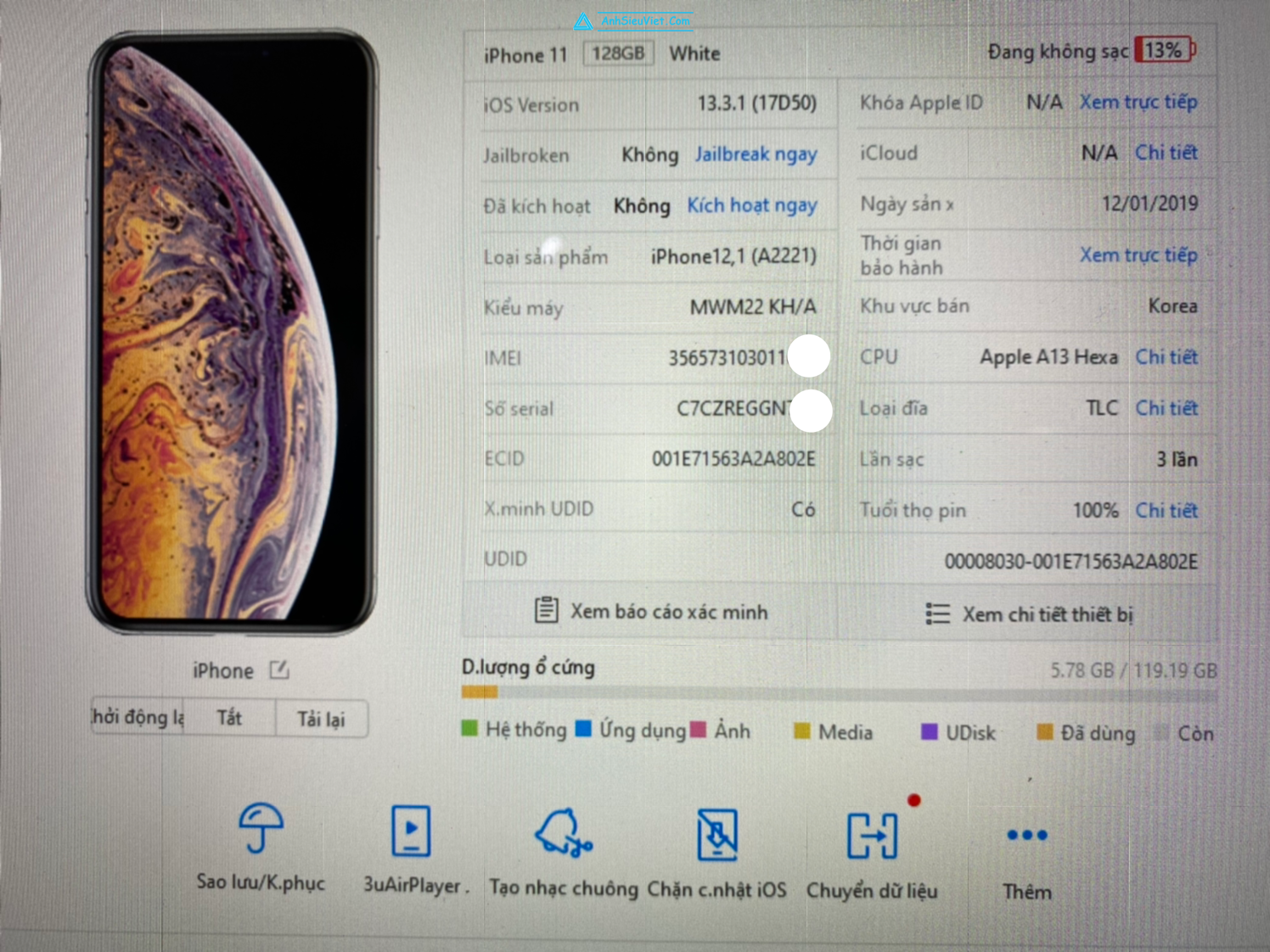Select the Jailbroken status Không
This screenshot has width=1270, height=952.
[649, 155]
